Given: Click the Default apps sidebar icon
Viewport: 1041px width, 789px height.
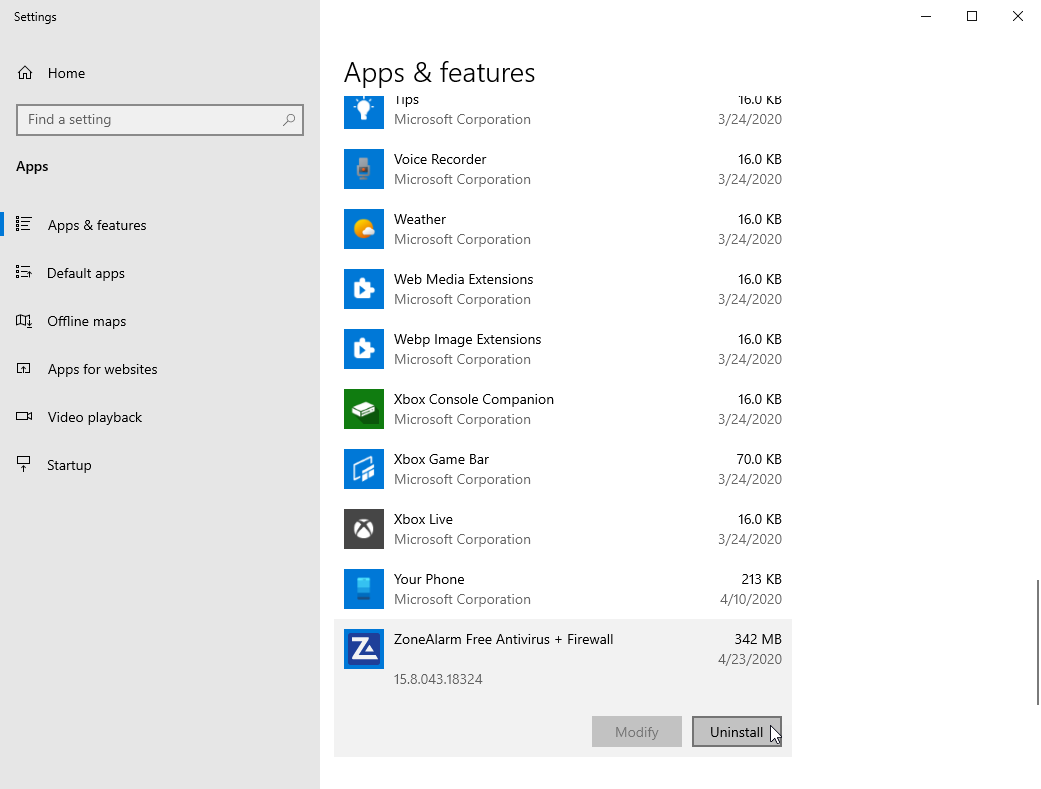Looking at the screenshot, I should [x=24, y=272].
